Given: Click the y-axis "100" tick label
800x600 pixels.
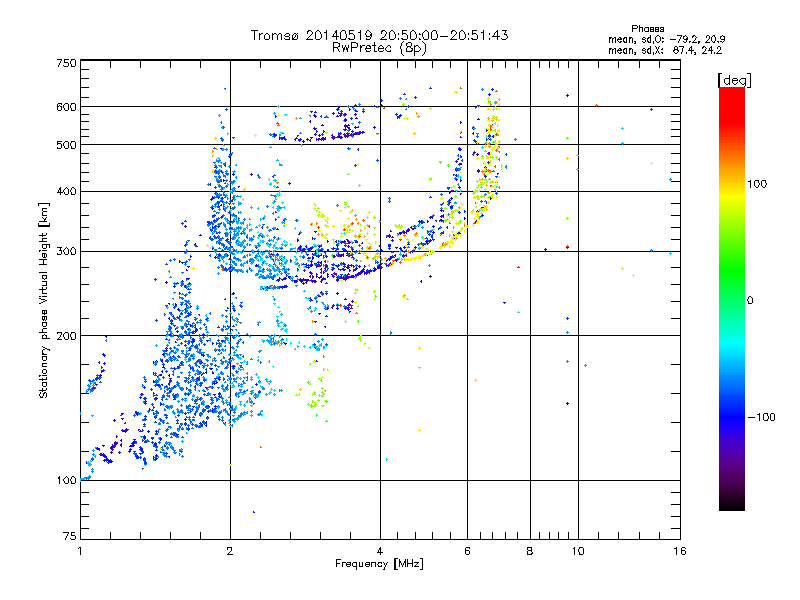Looking at the screenshot, I should tap(66, 481).
